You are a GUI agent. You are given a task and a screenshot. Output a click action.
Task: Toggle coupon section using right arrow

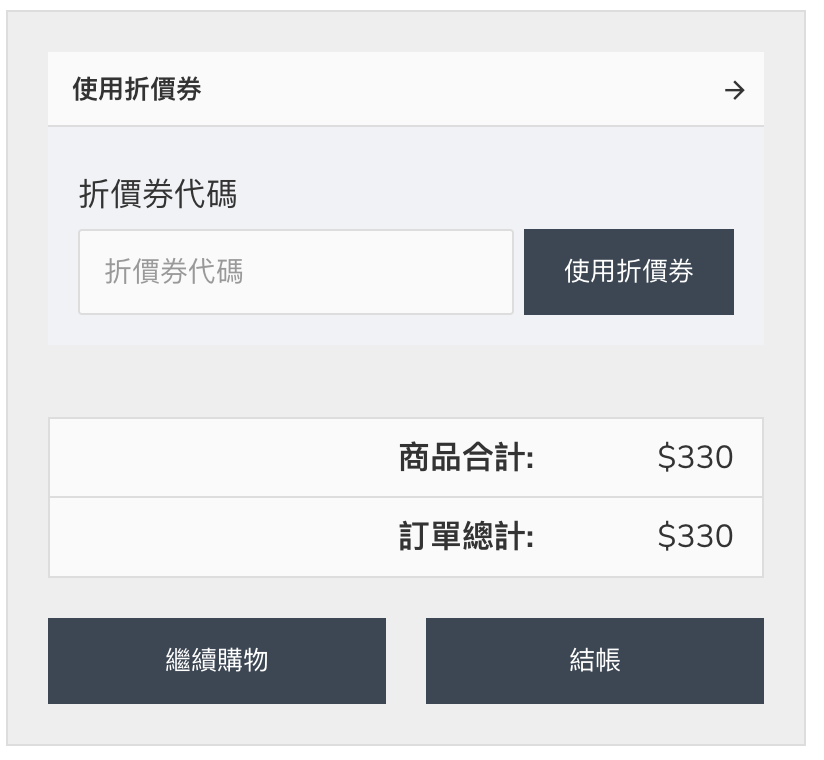pos(734,90)
